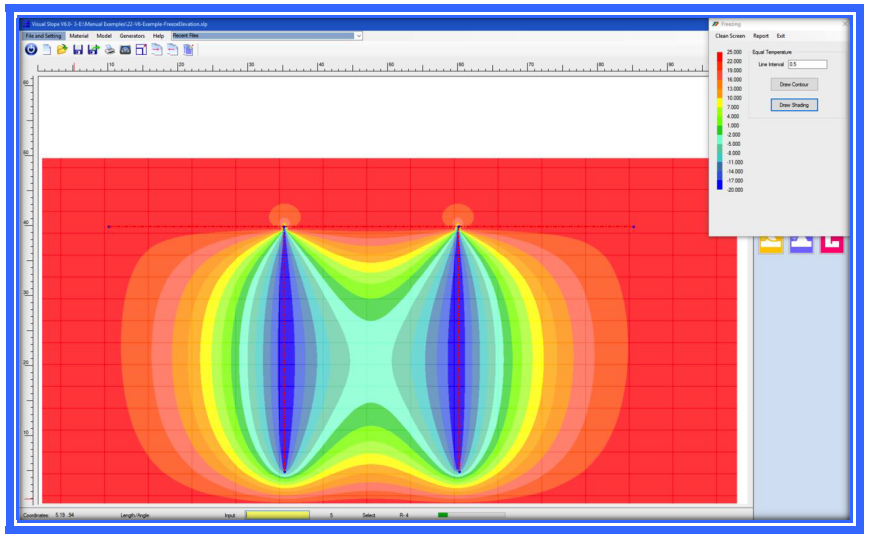Click the pink shape icon in the right panel
Viewport: 869px width, 538px height.
pos(832,244)
